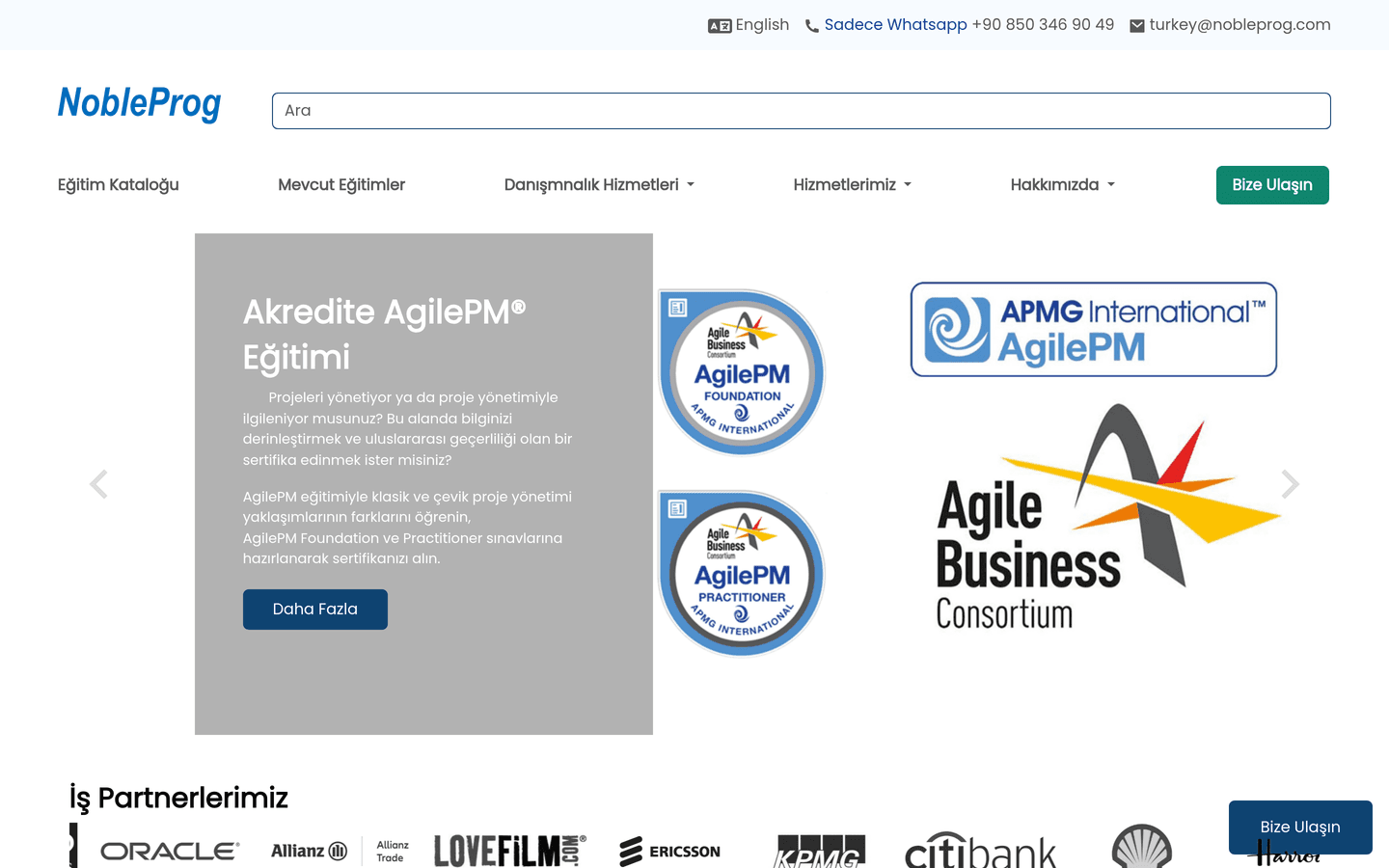Click the green Bize Ulaşın button
The image size is (1389, 868).
pyautogui.click(x=1272, y=185)
